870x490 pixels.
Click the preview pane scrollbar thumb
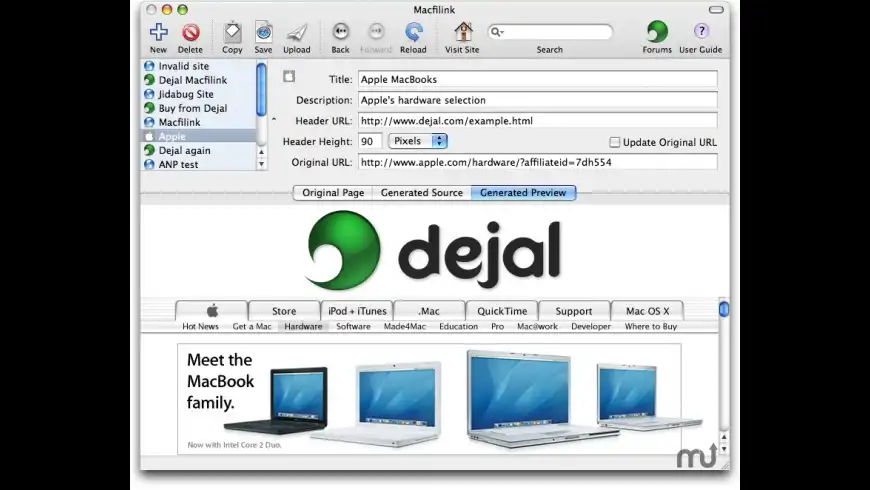(x=724, y=309)
